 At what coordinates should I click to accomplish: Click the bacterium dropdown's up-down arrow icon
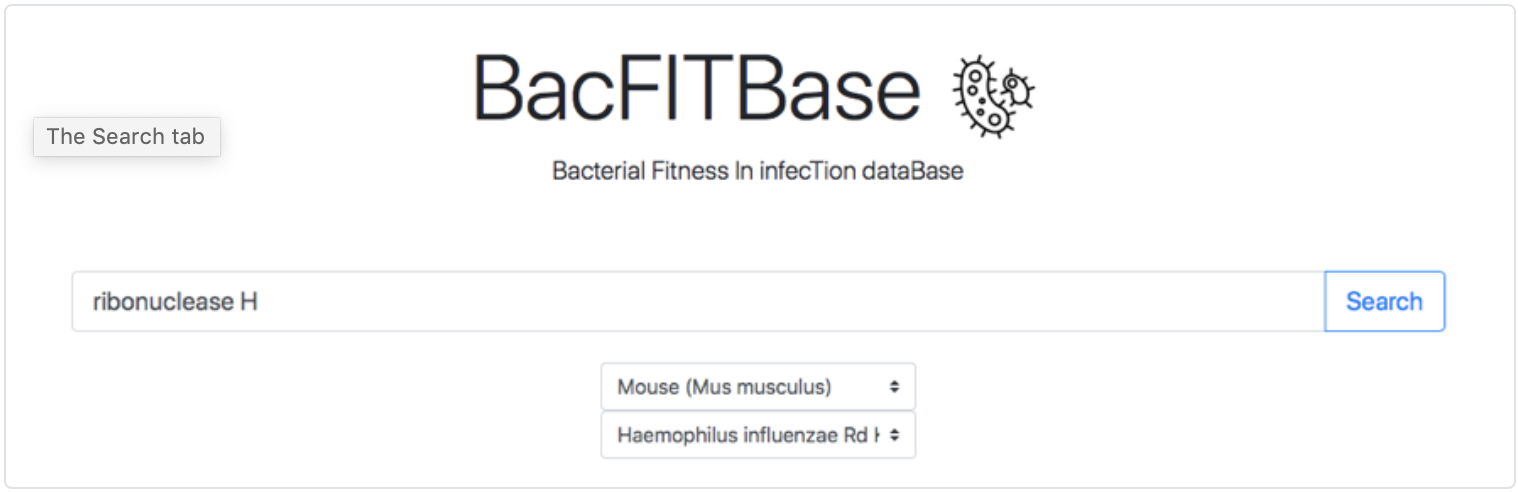[x=894, y=436]
